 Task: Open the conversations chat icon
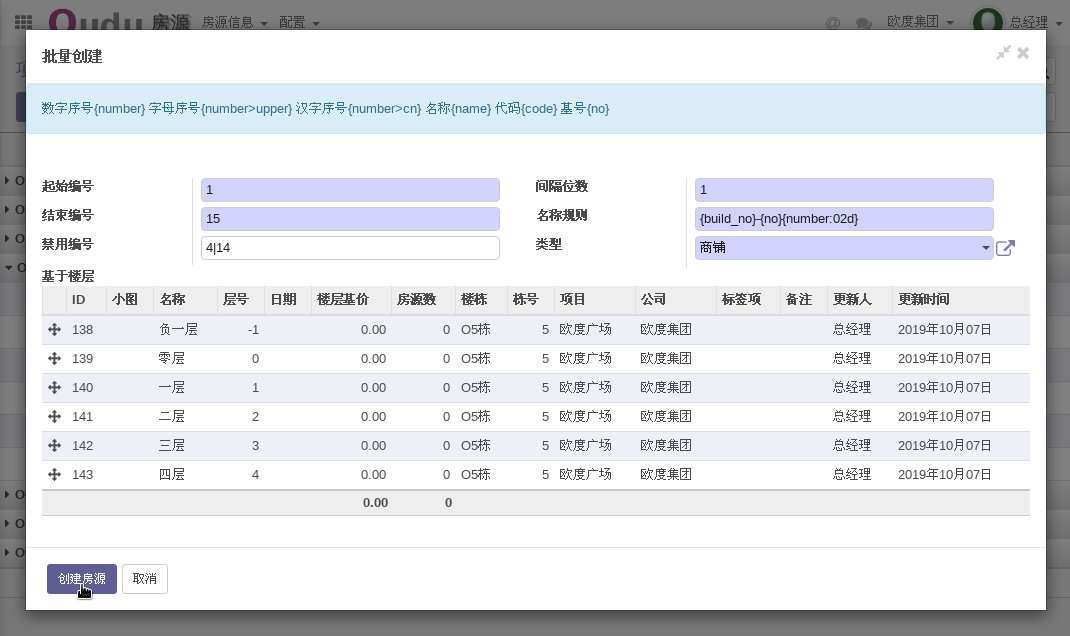click(x=863, y=23)
